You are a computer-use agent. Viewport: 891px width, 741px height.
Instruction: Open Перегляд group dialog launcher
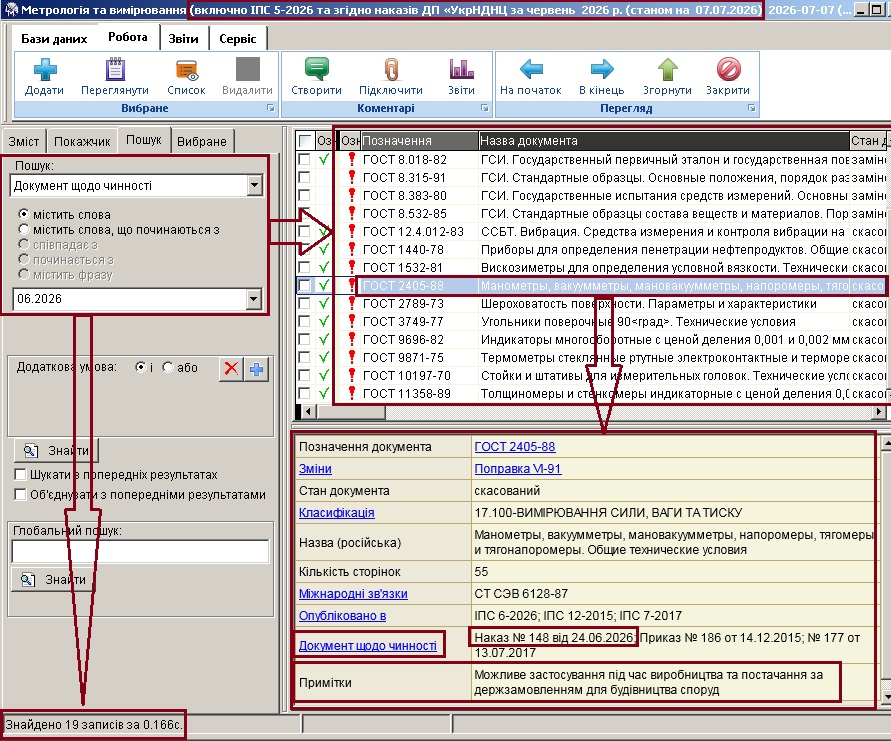[752, 108]
